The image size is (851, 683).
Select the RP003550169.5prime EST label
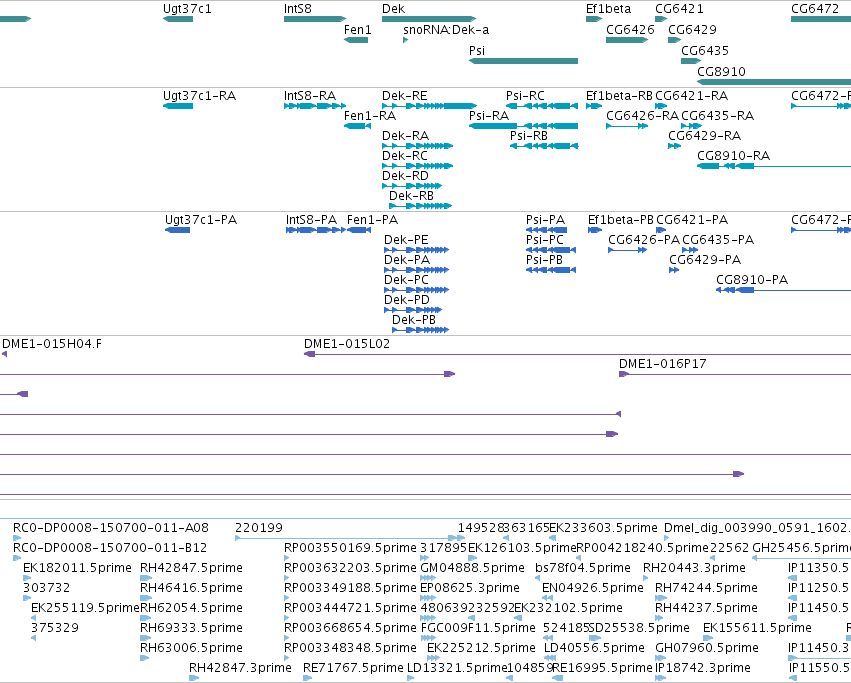350,547
